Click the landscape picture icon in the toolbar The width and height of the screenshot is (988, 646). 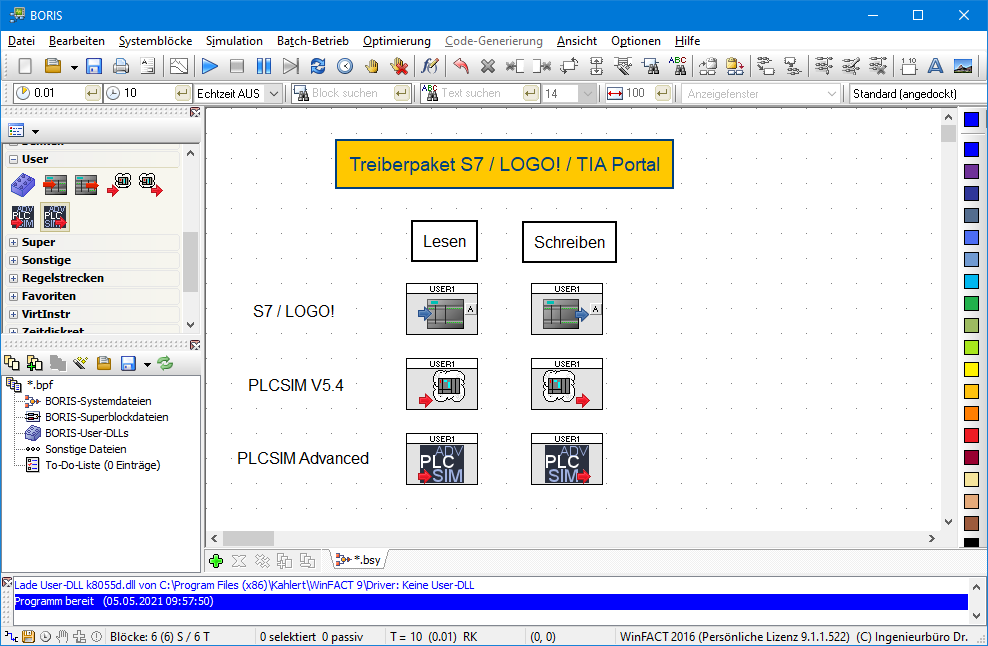coord(963,66)
